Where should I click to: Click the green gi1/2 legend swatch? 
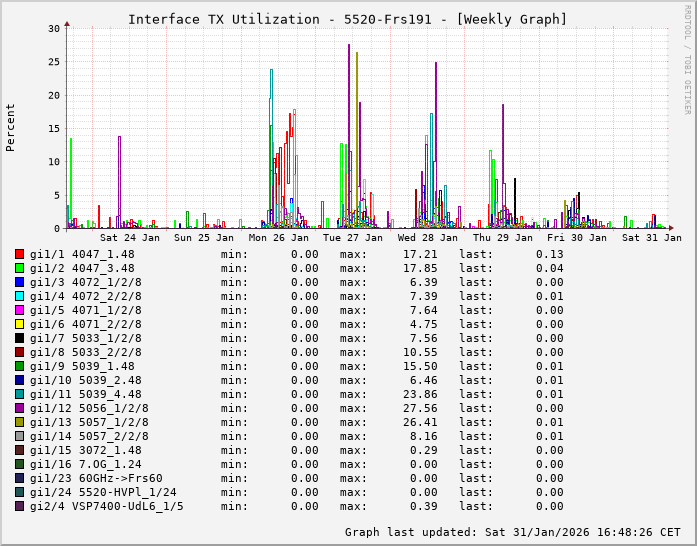(19, 268)
